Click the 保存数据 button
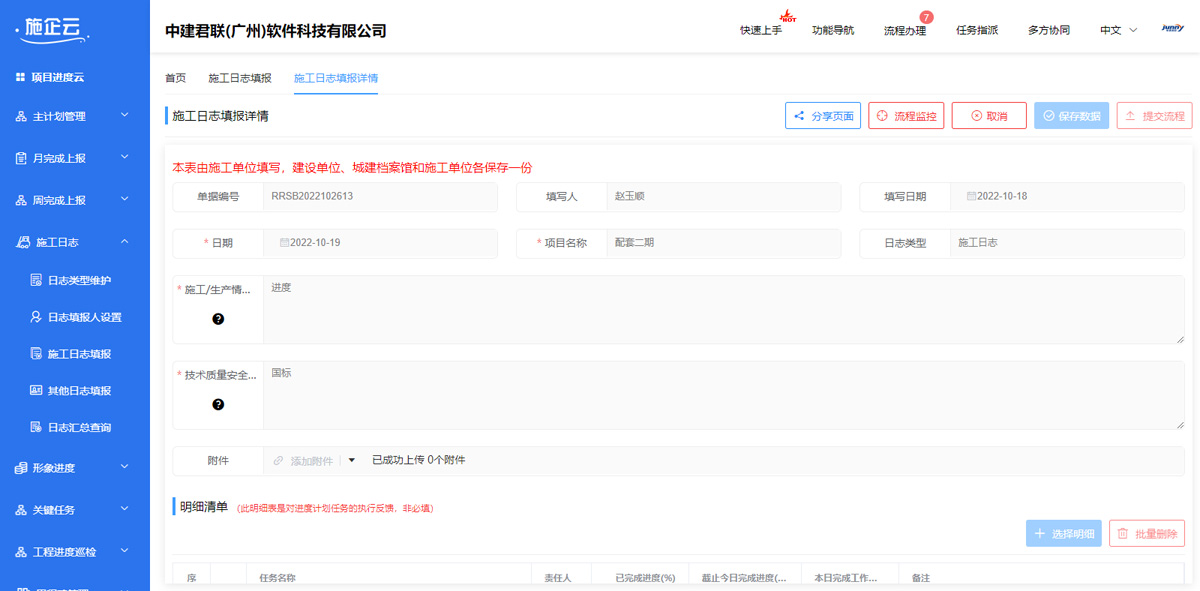The height and width of the screenshot is (591, 1200). tap(1072, 116)
